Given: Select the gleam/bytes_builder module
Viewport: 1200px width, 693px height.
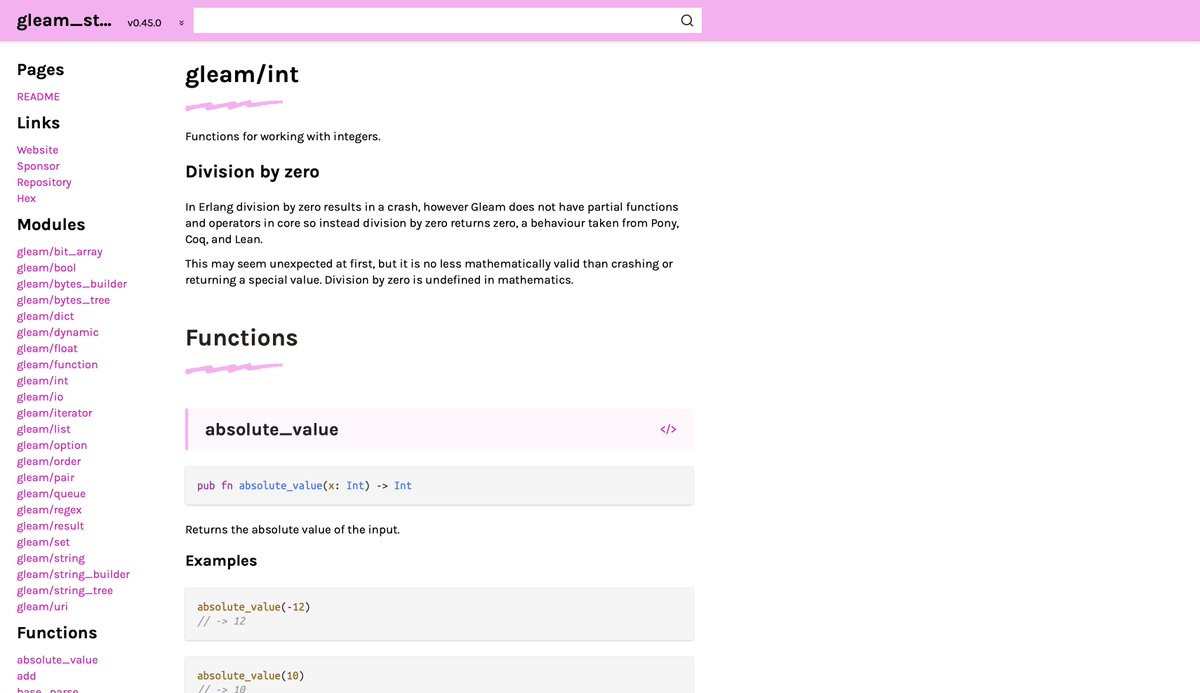Looking at the screenshot, I should pos(72,284).
